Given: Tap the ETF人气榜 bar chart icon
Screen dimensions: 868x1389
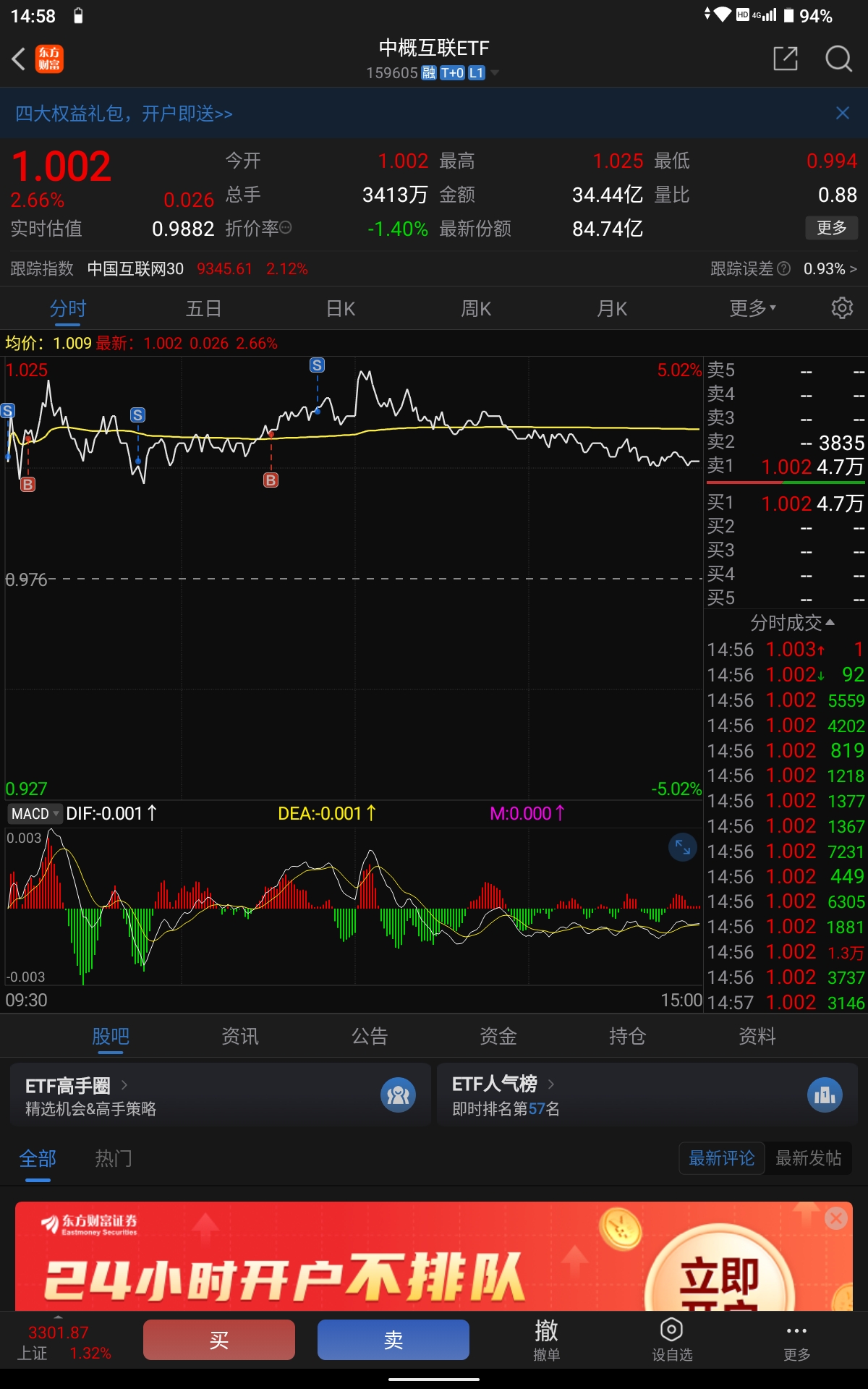Looking at the screenshot, I should (x=825, y=1095).
